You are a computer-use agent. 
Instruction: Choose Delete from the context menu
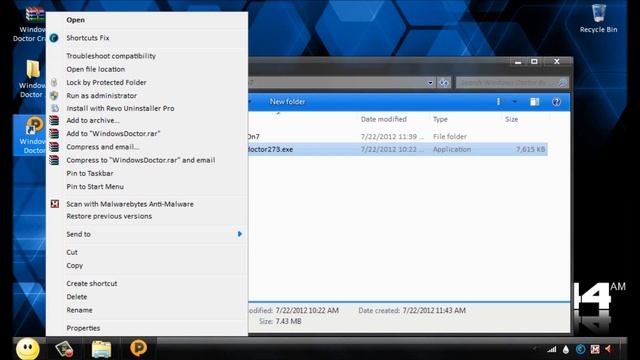tap(146, 297)
